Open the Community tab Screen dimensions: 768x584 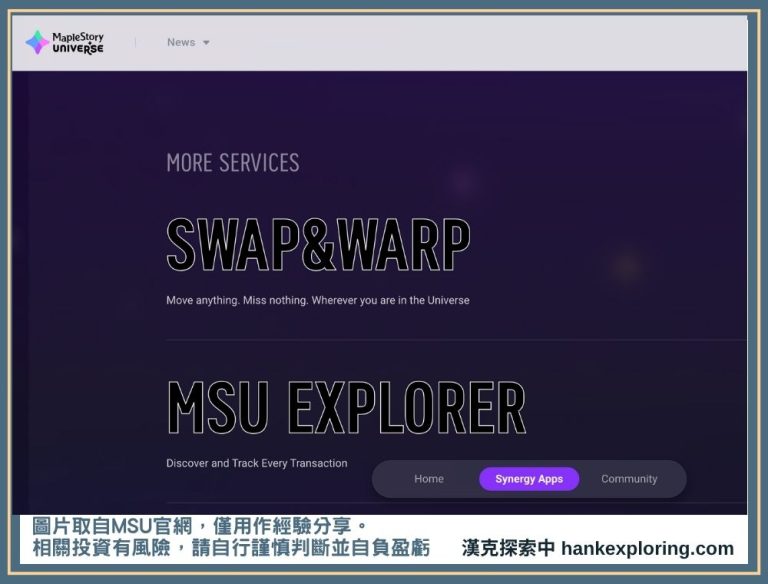[x=629, y=479]
